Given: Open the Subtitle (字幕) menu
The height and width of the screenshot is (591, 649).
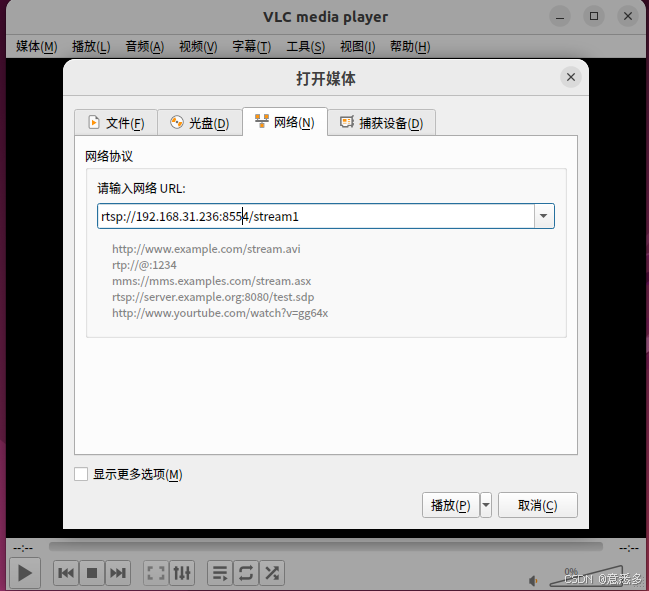Looking at the screenshot, I should [252, 46].
